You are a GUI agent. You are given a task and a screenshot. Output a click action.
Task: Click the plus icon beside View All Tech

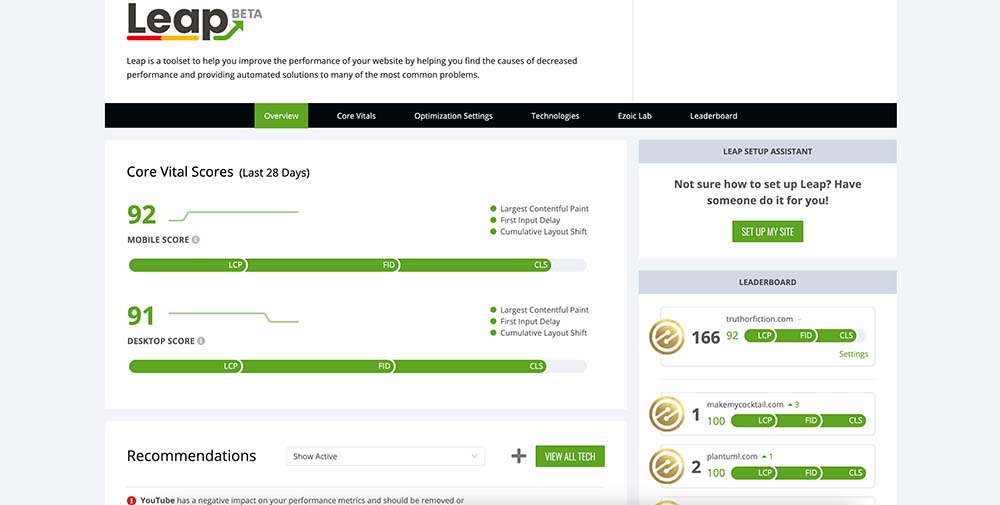tap(519, 456)
